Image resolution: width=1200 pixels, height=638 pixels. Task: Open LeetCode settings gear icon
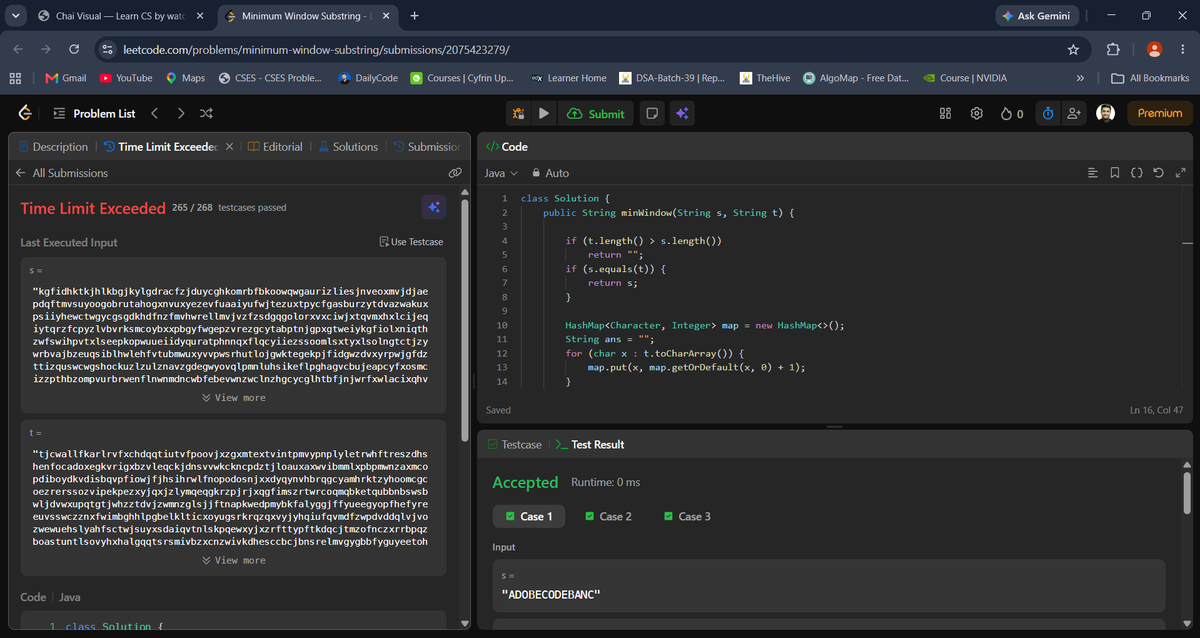coord(977,114)
